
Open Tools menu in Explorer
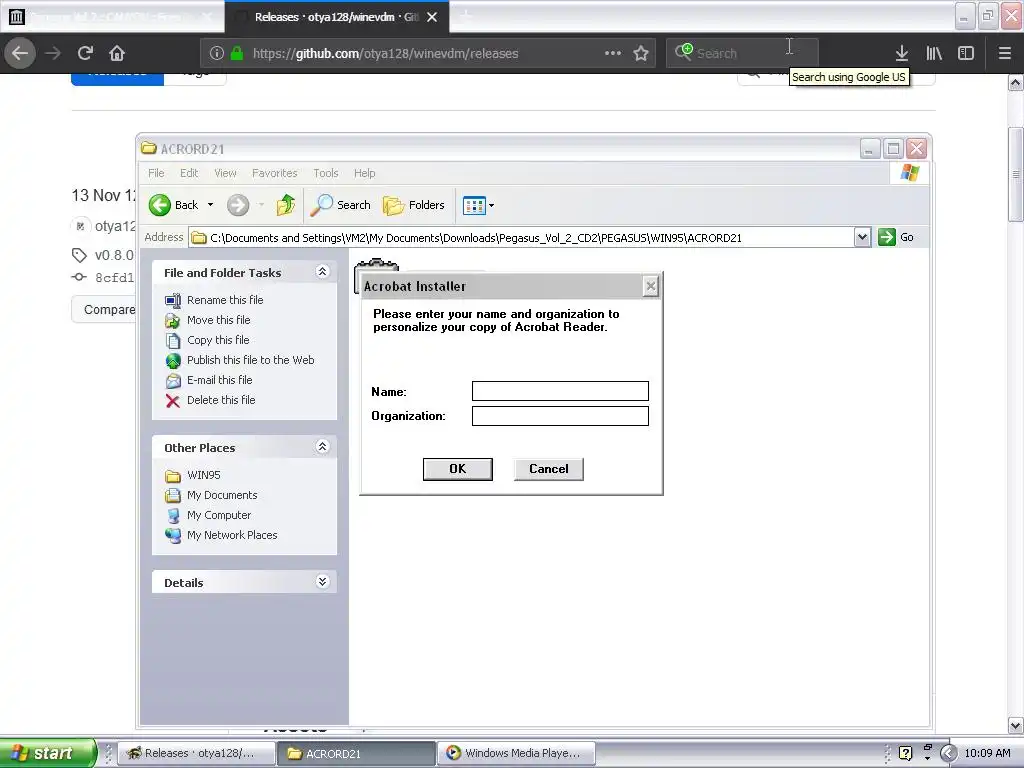tap(325, 173)
